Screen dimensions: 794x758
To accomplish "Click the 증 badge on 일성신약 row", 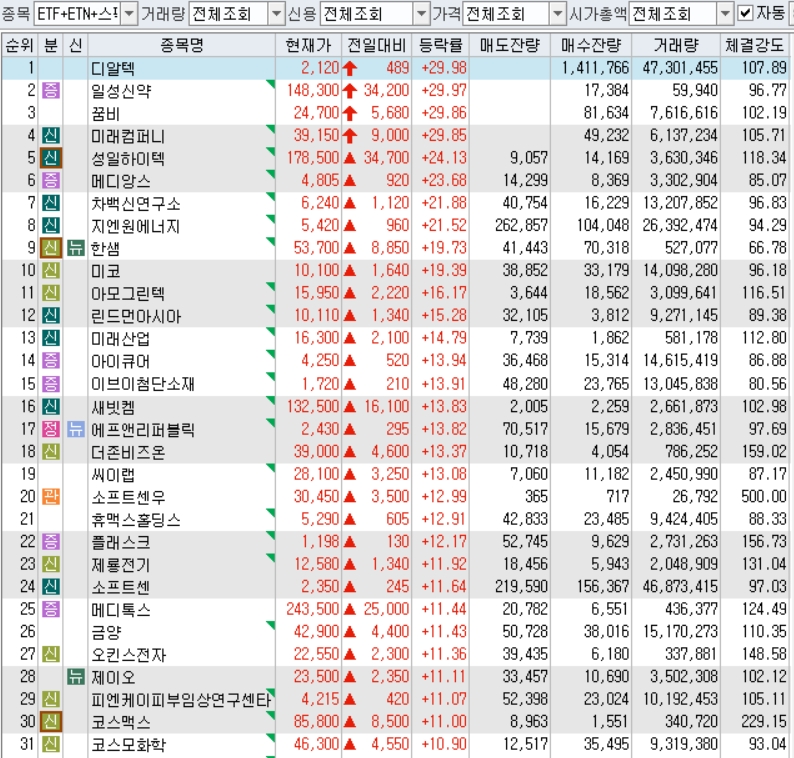I will (51, 91).
